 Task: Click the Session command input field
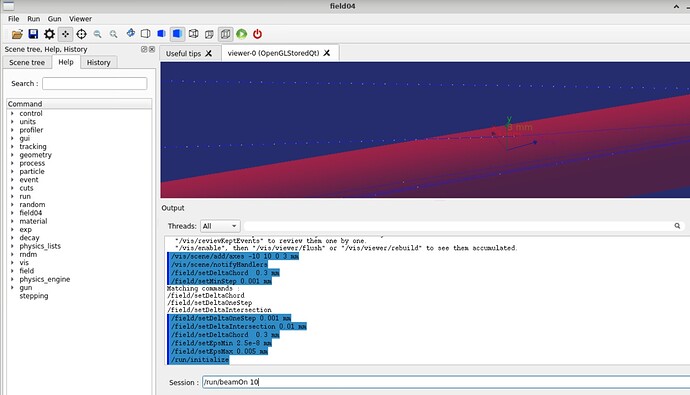pyautogui.click(x=445, y=382)
